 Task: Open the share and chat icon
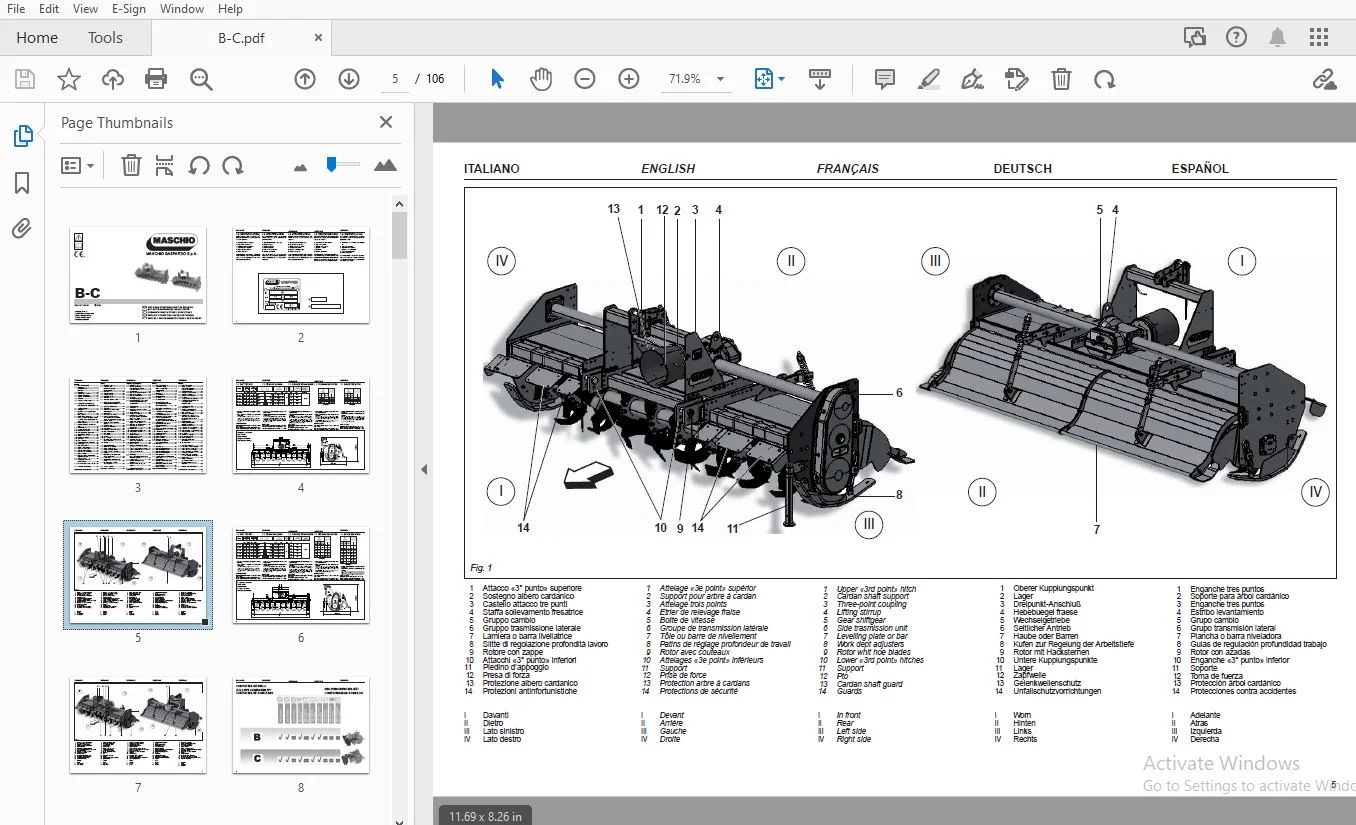[1194, 38]
